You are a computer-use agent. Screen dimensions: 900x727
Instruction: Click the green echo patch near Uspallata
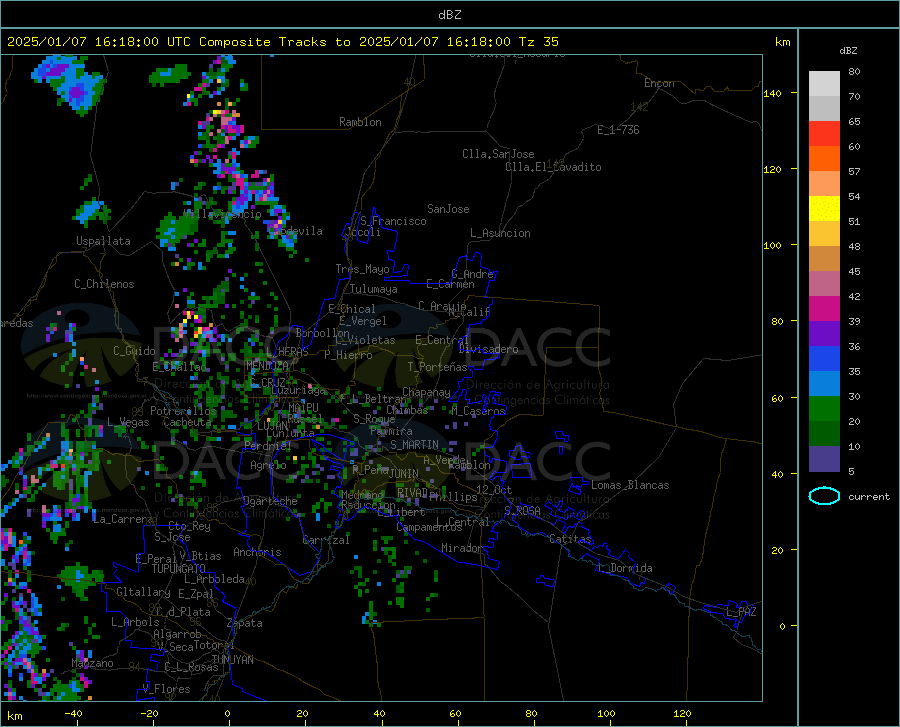(177, 228)
